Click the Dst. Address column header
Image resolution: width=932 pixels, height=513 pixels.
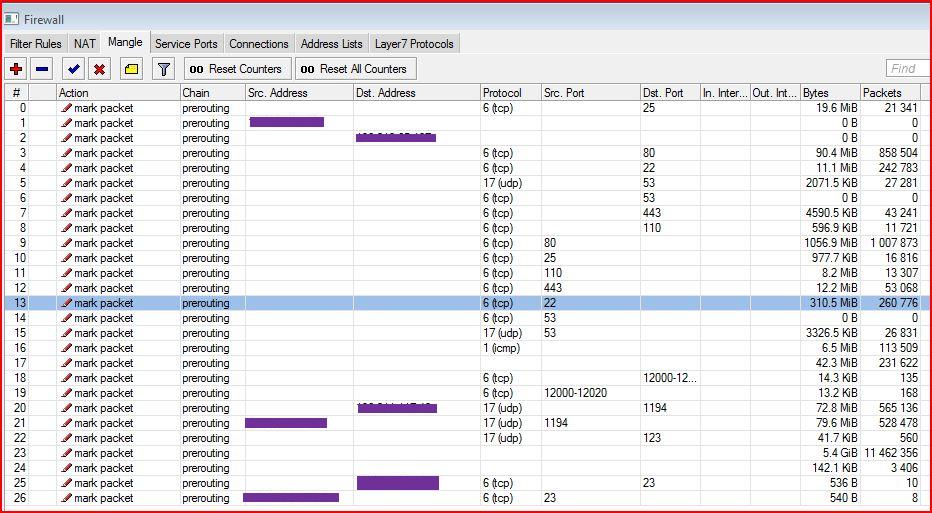click(415, 93)
